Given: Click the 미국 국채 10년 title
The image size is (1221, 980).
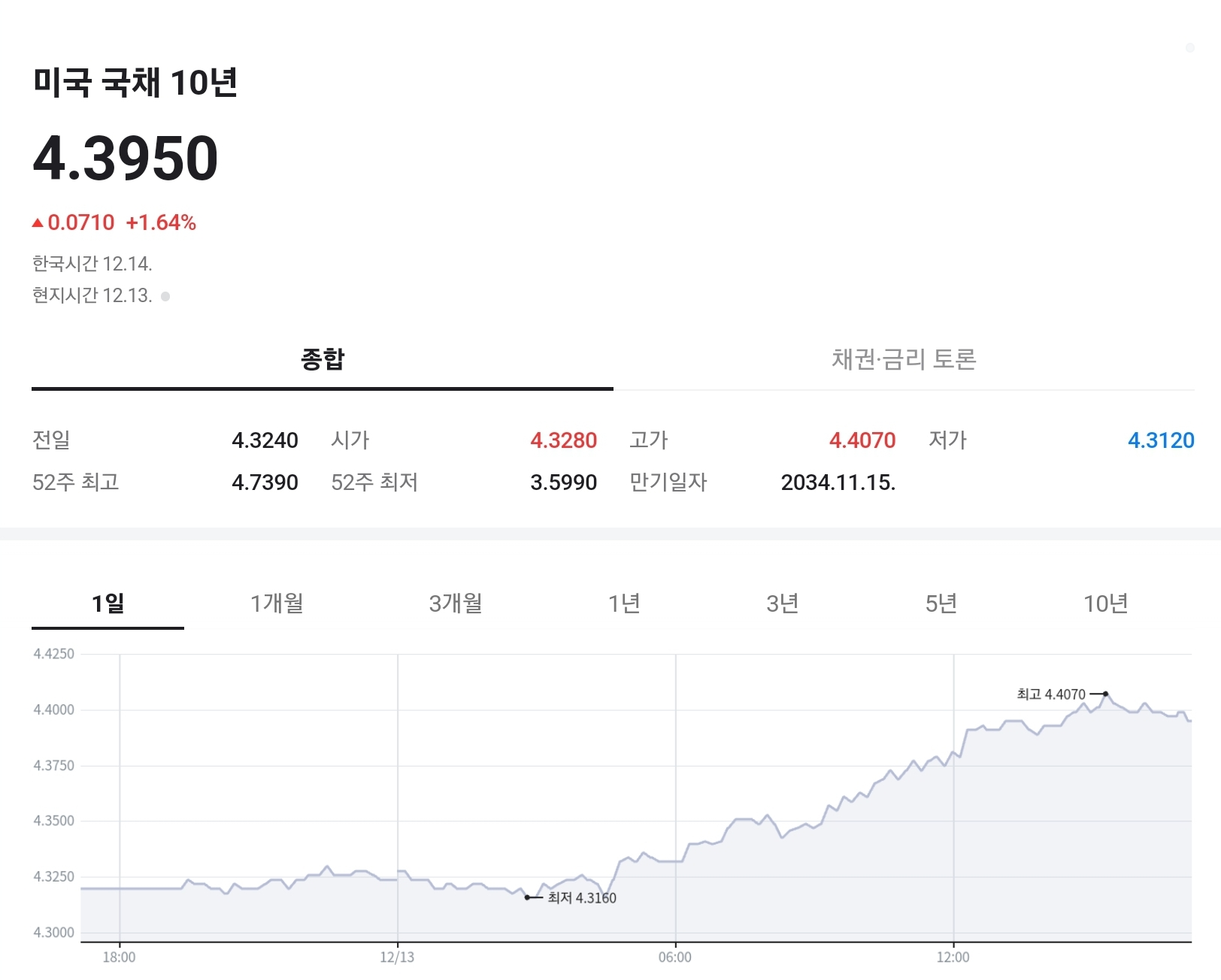Looking at the screenshot, I should (135, 82).
